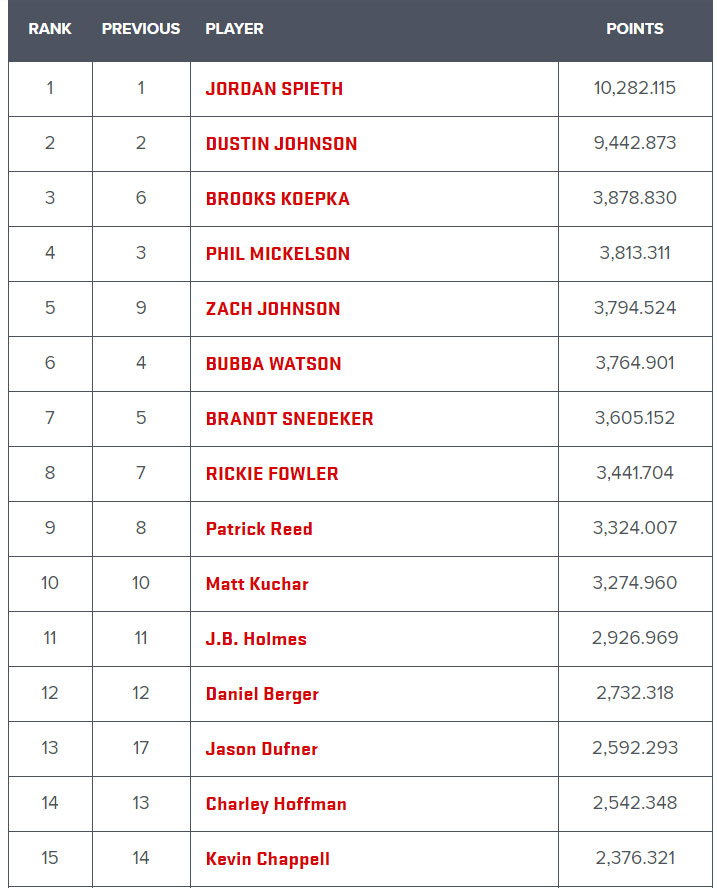
Task: Click the POINTS column header
Action: tap(635, 29)
